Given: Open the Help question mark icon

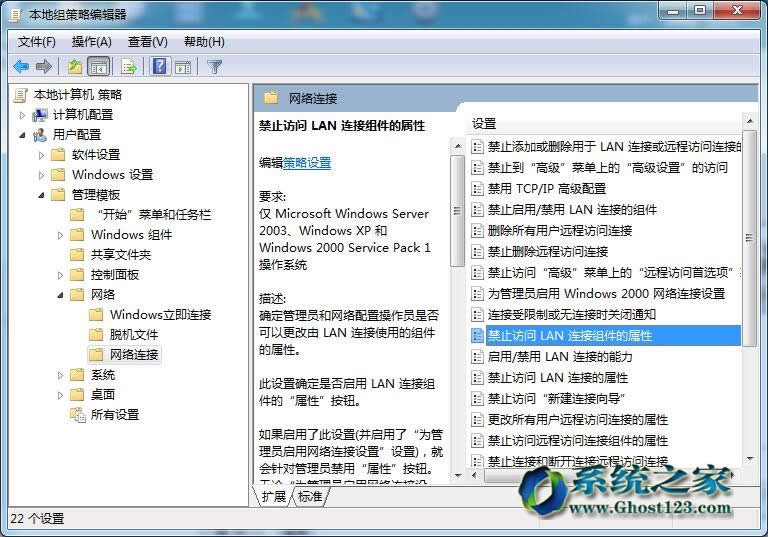Looking at the screenshot, I should click(160, 66).
